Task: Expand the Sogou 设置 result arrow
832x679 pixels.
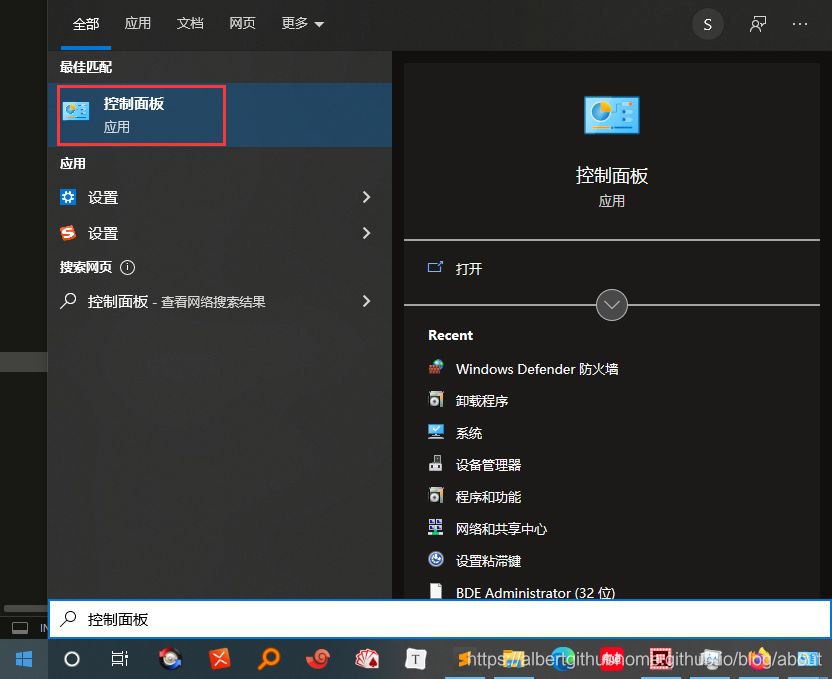Action: (366, 233)
